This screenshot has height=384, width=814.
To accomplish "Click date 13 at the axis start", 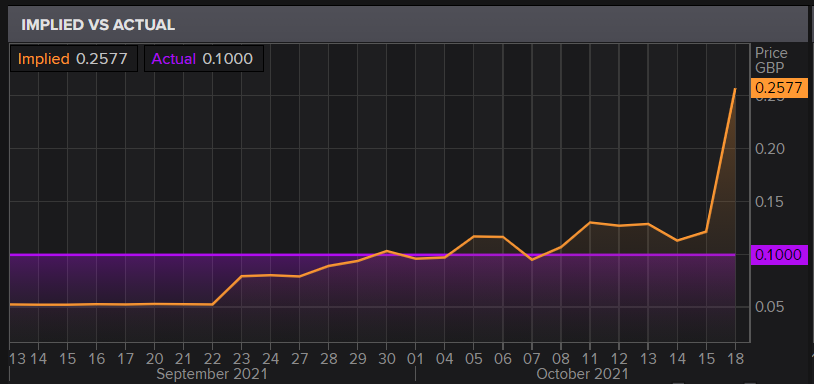I will (x=17, y=359).
